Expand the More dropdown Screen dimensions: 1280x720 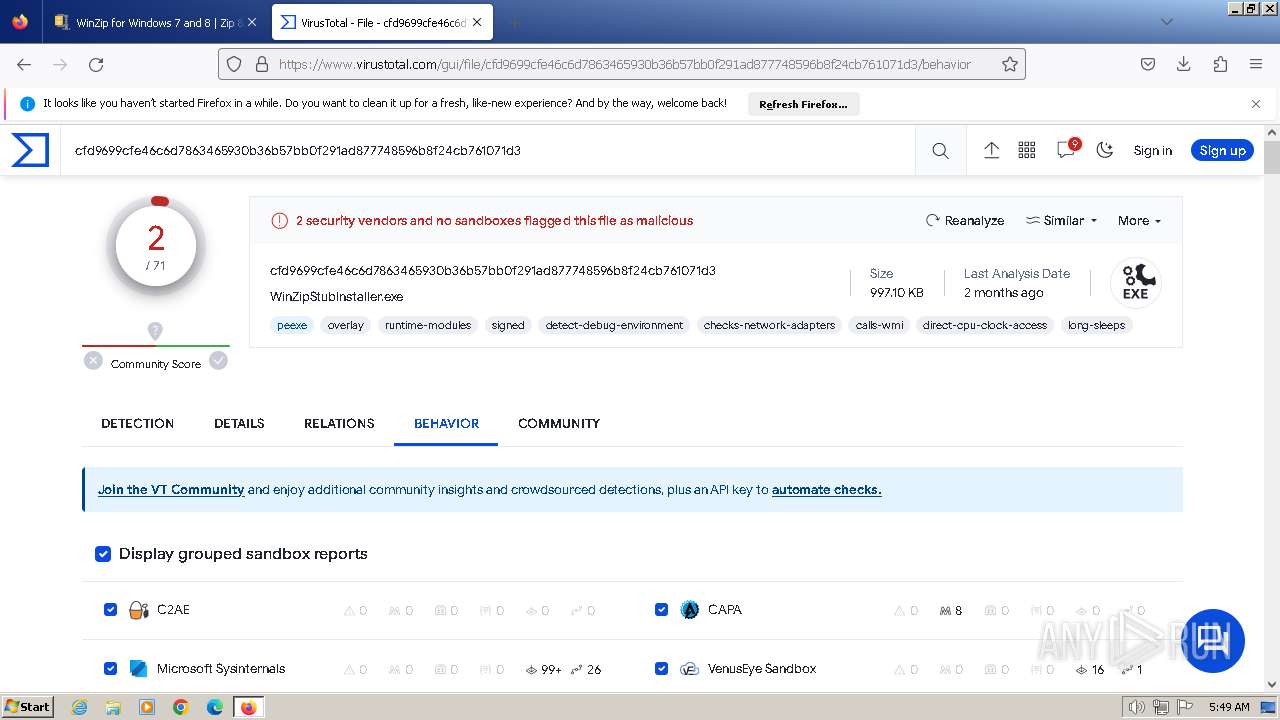click(1139, 221)
